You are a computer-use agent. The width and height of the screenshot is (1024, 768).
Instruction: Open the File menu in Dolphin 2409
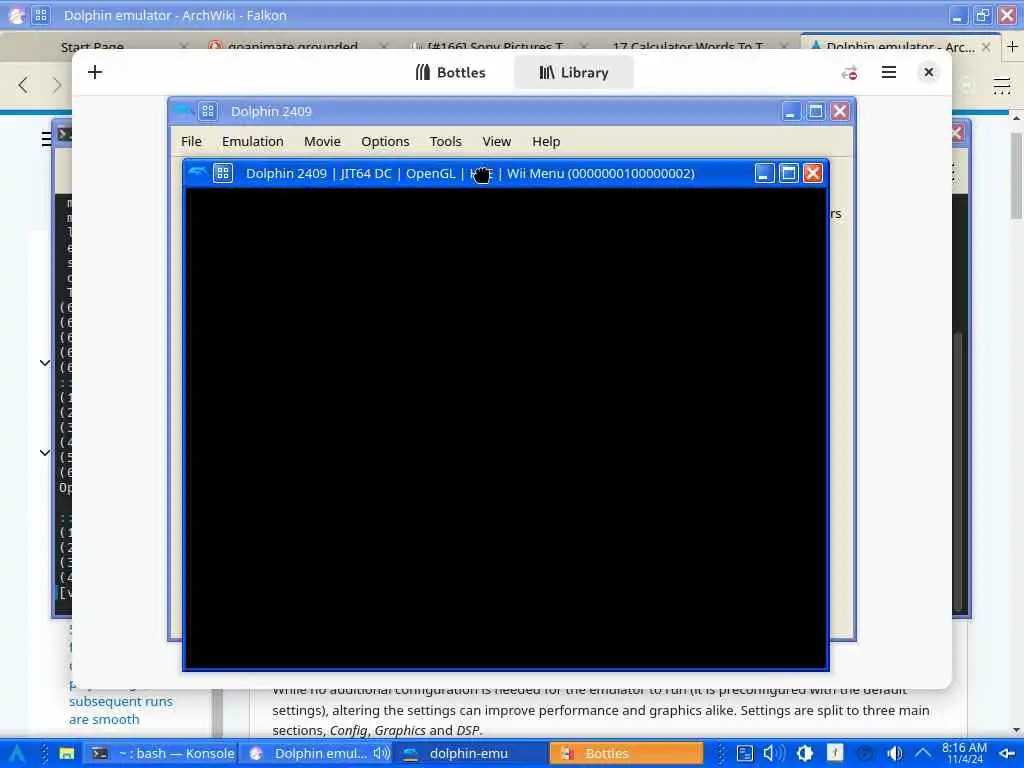pyautogui.click(x=191, y=141)
